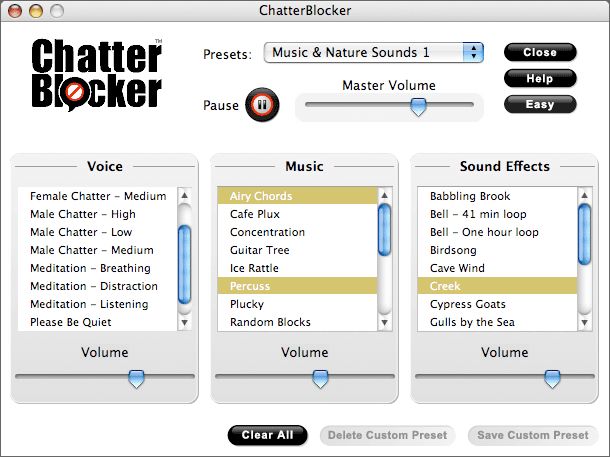This screenshot has width=610, height=457.
Task: Select Meditation - Listening voice
Action: click(x=98, y=304)
